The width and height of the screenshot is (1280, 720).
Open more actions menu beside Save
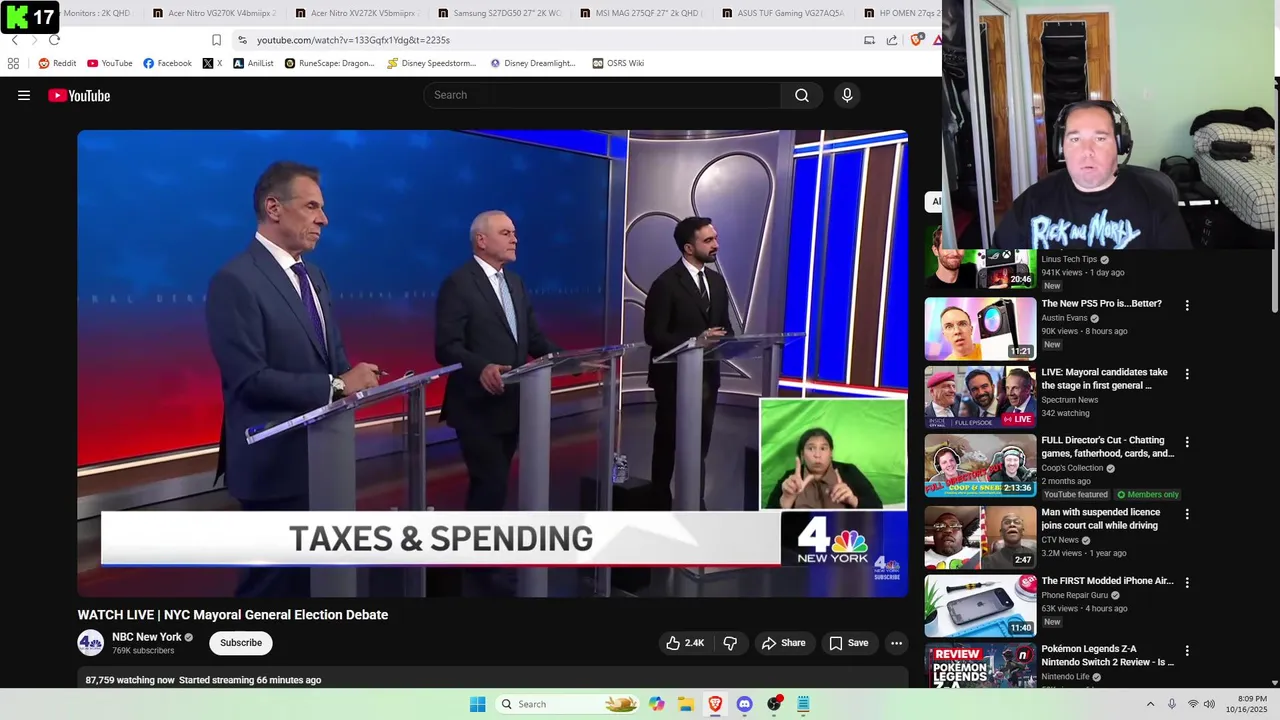[x=897, y=643]
